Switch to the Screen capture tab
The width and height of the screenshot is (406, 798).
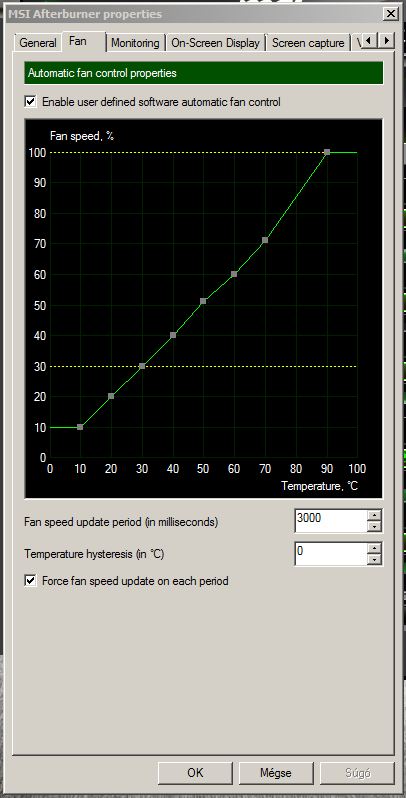coord(308,43)
